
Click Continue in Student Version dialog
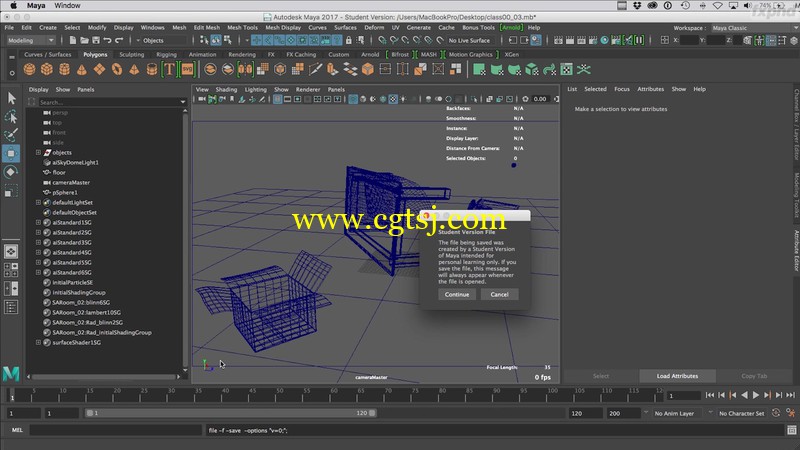[457, 294]
